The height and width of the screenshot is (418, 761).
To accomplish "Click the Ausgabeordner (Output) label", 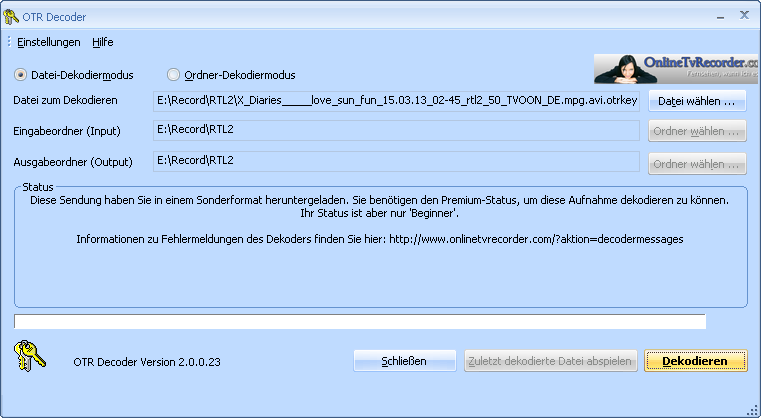I will (x=73, y=162).
